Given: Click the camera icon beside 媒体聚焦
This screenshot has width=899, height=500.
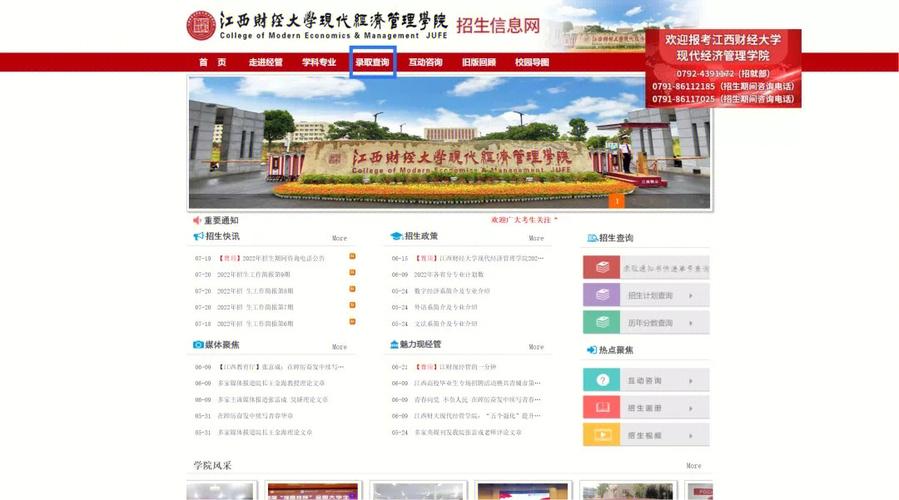Looking at the screenshot, I should (x=198, y=345).
